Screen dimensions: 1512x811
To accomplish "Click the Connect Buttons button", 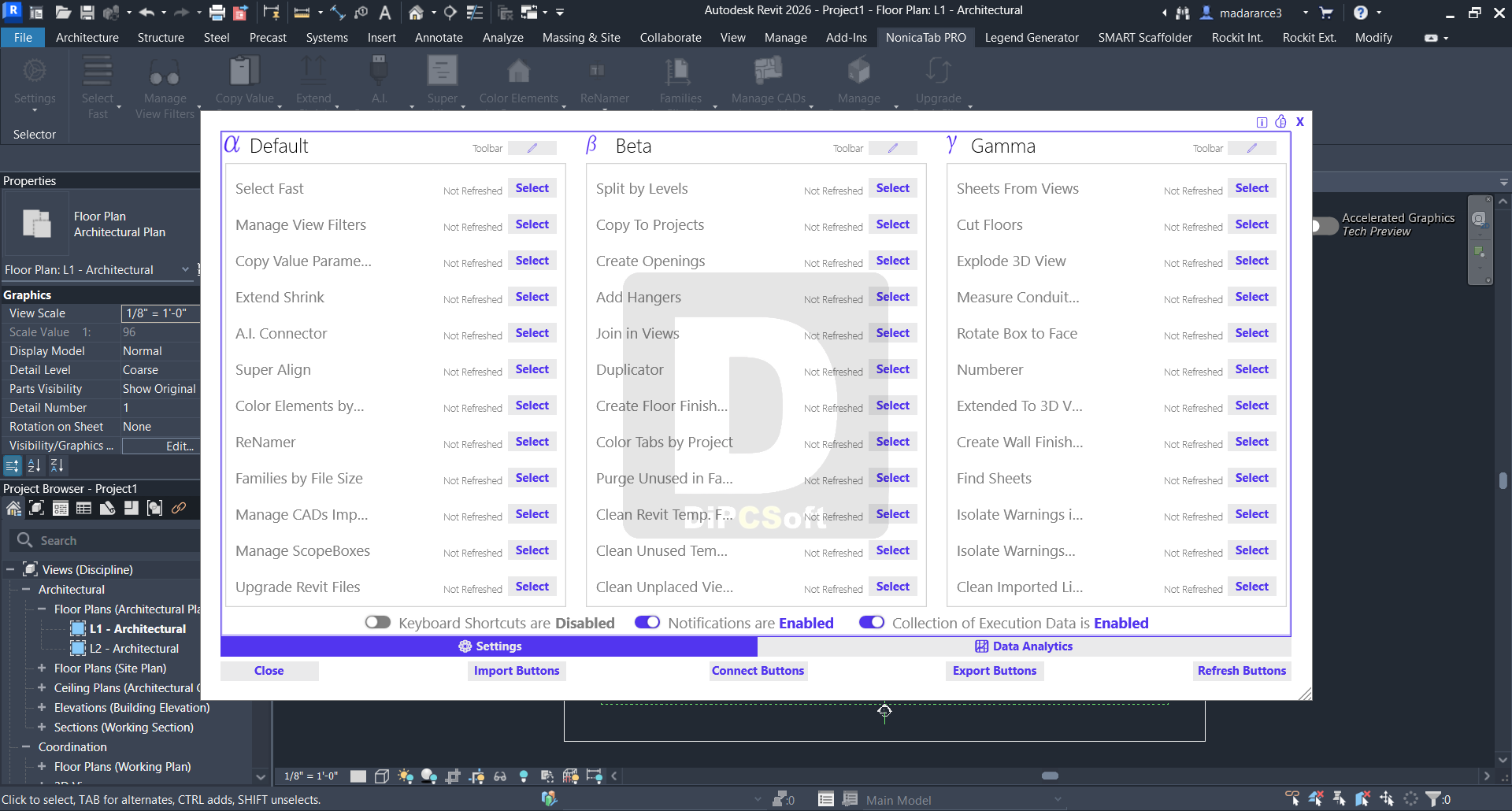I will (758, 671).
